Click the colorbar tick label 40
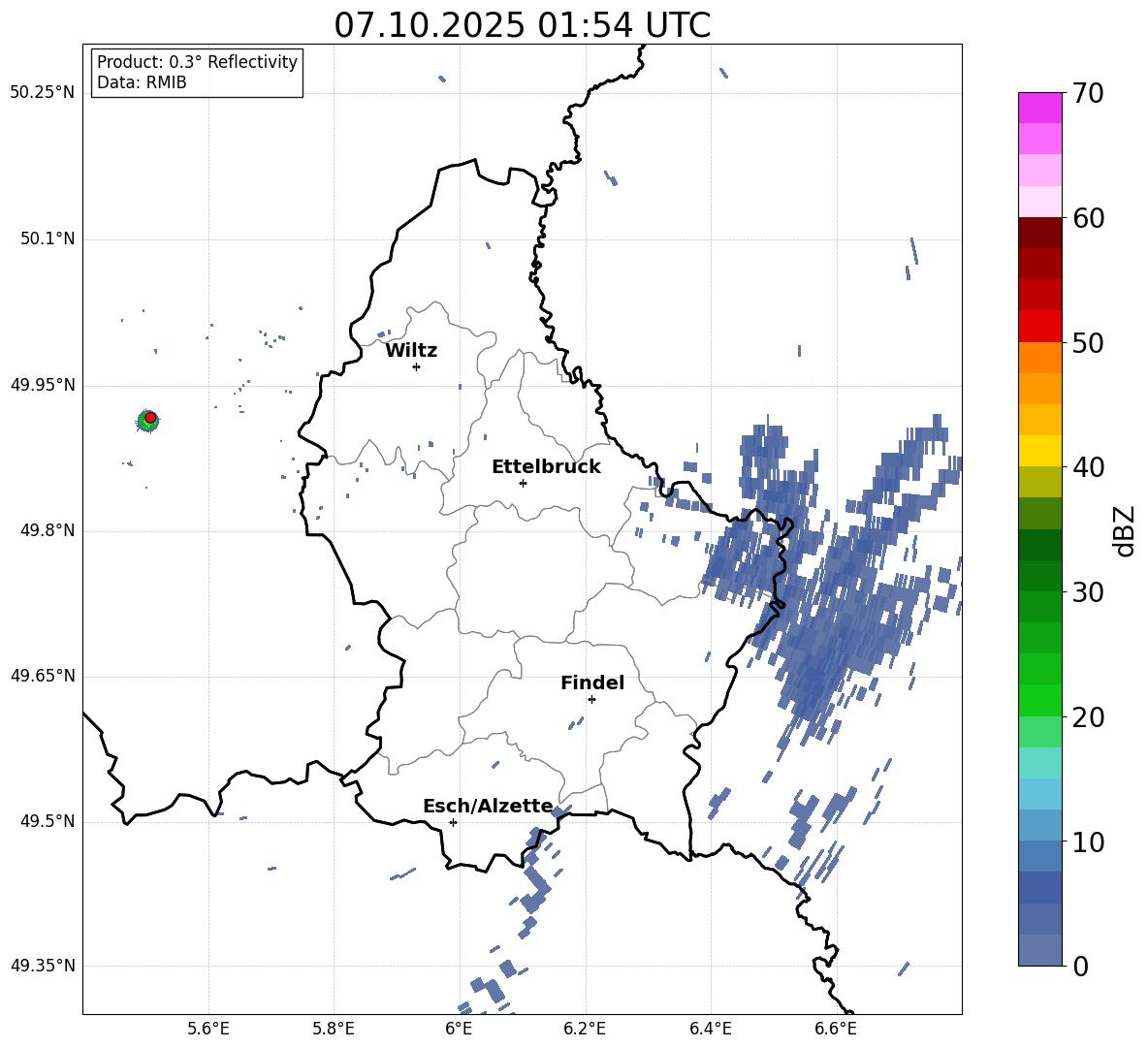The width and height of the screenshot is (1148, 1048). 1088,467
